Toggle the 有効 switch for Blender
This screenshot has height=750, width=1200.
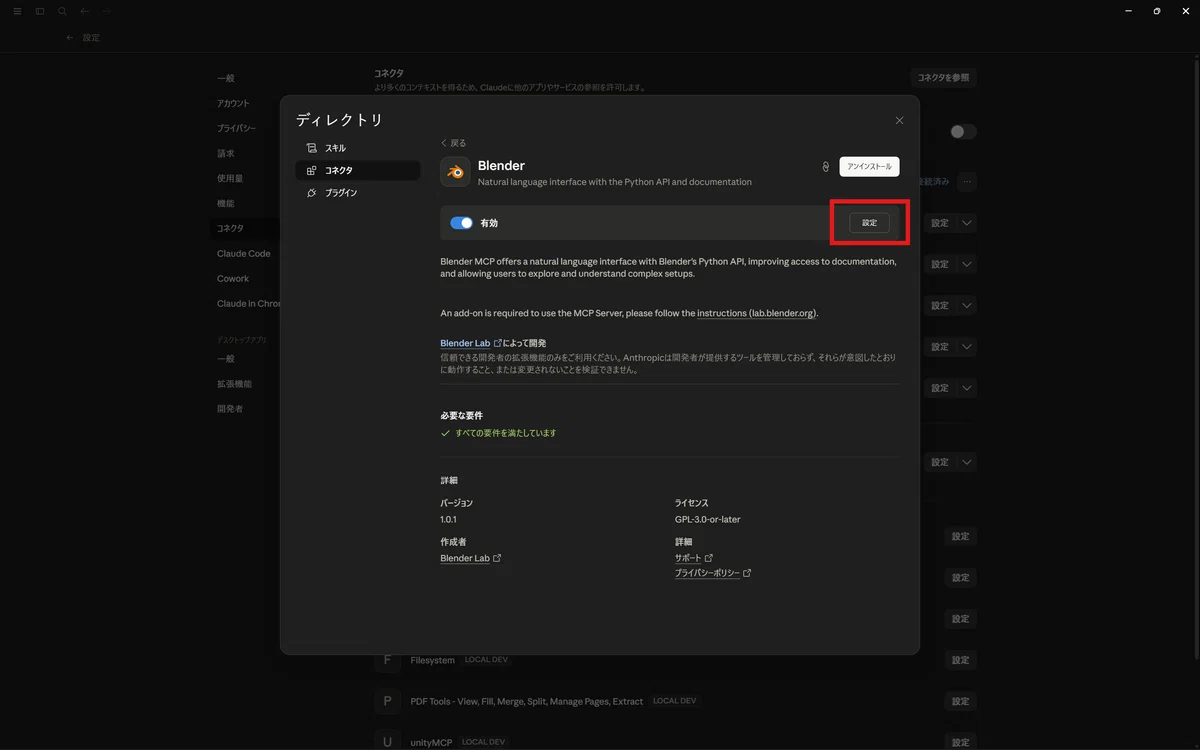[x=461, y=223]
